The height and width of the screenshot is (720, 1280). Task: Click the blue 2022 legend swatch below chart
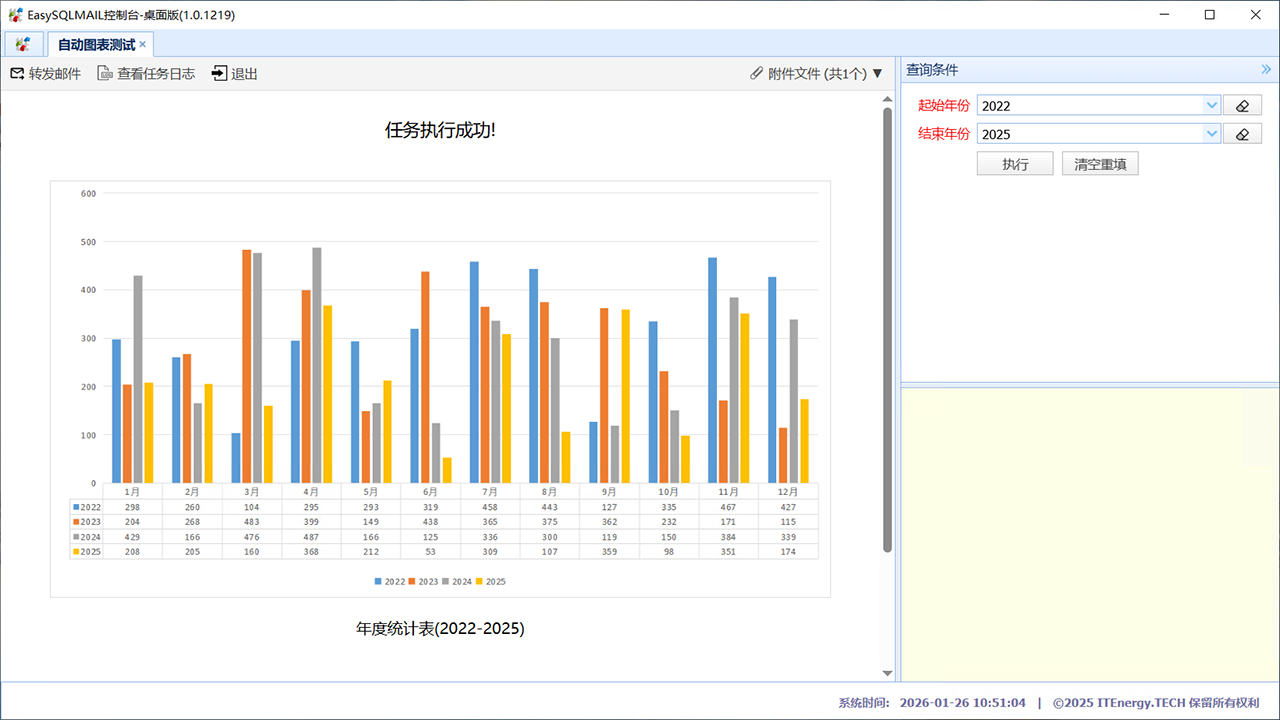pos(378,581)
